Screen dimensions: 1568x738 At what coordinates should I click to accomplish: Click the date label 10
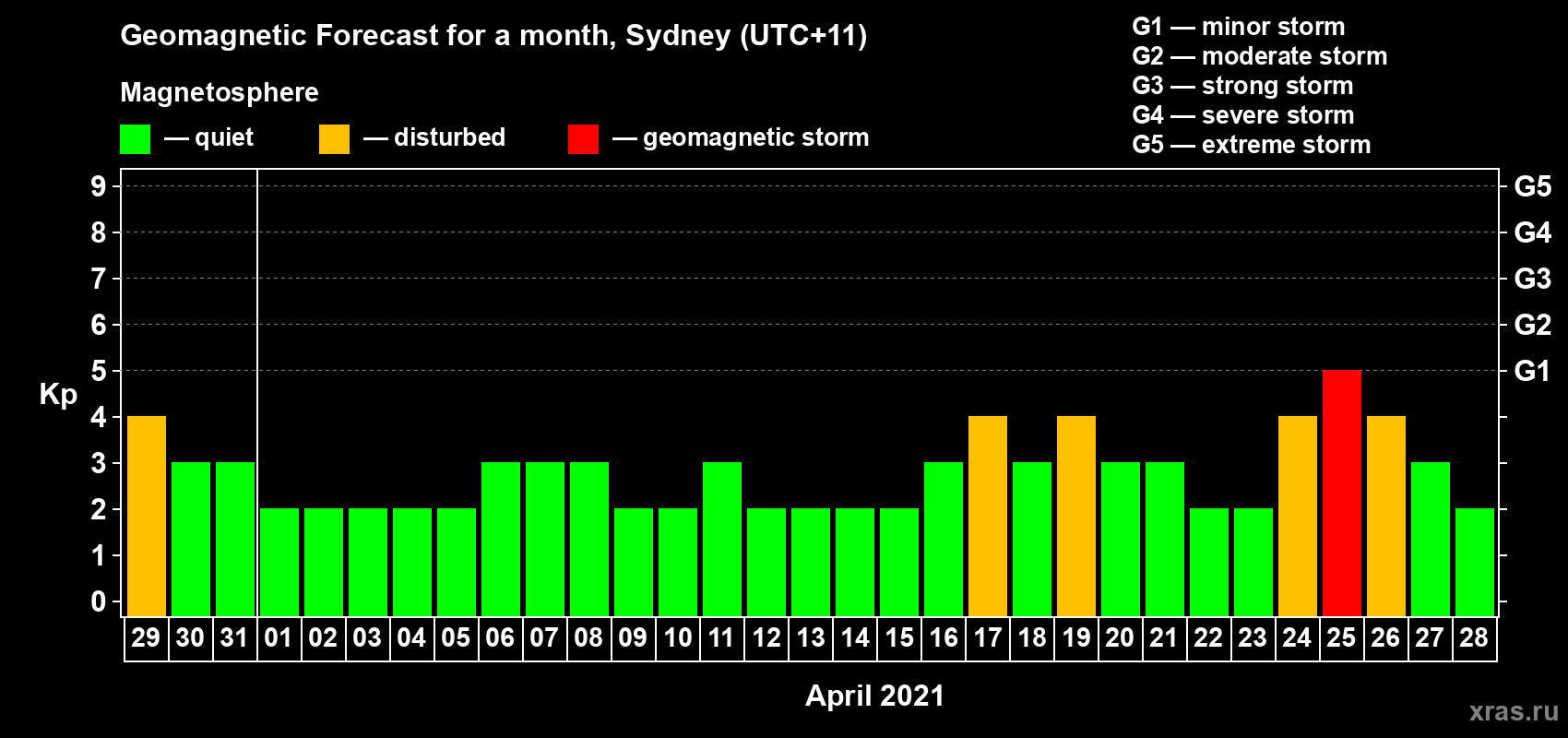[x=678, y=637]
